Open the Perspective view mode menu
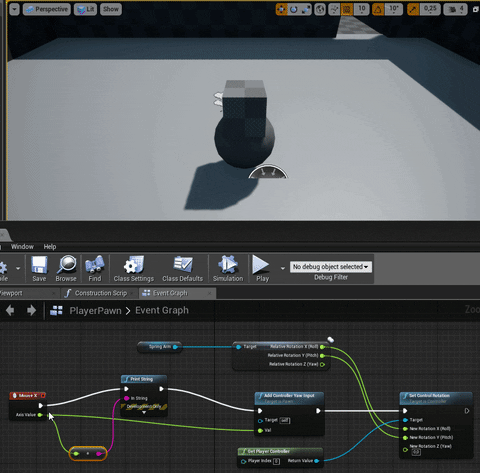 (47, 9)
